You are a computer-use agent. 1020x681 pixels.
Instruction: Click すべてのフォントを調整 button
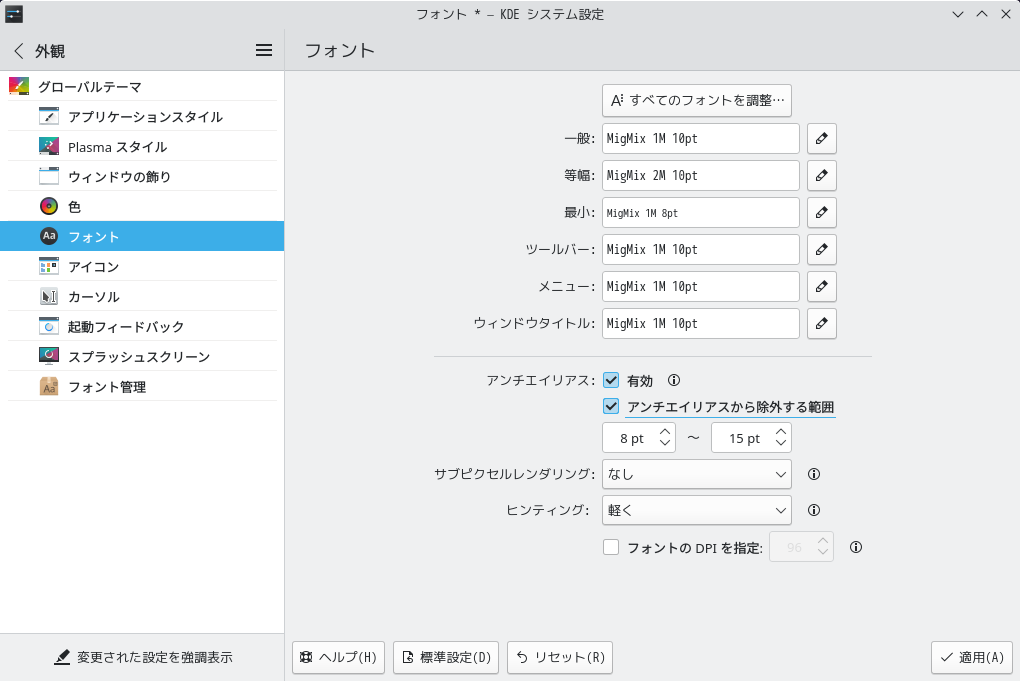click(697, 100)
